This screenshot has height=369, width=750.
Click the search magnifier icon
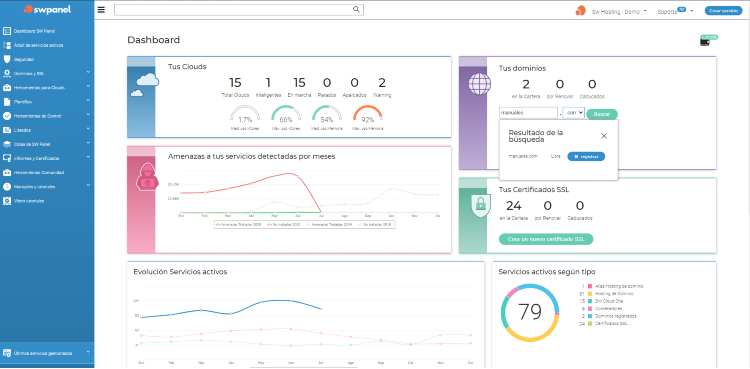[356, 9]
